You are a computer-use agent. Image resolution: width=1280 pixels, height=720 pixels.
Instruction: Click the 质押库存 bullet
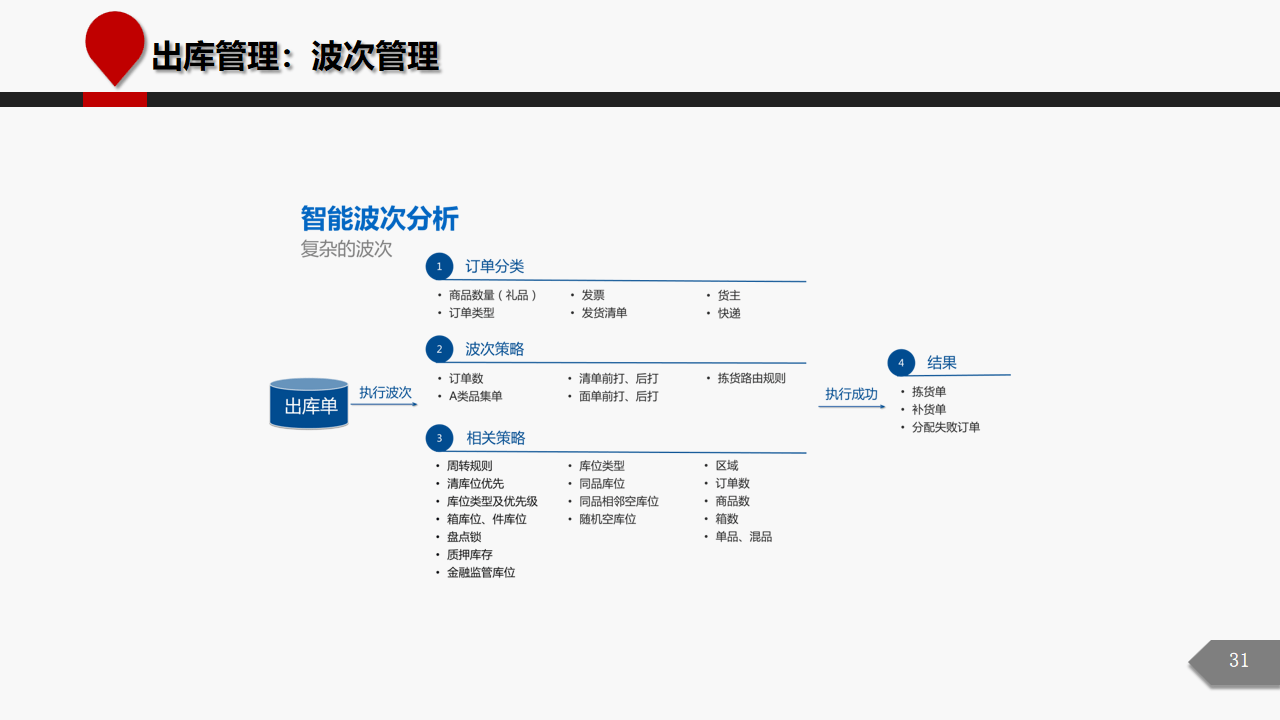tap(470, 555)
